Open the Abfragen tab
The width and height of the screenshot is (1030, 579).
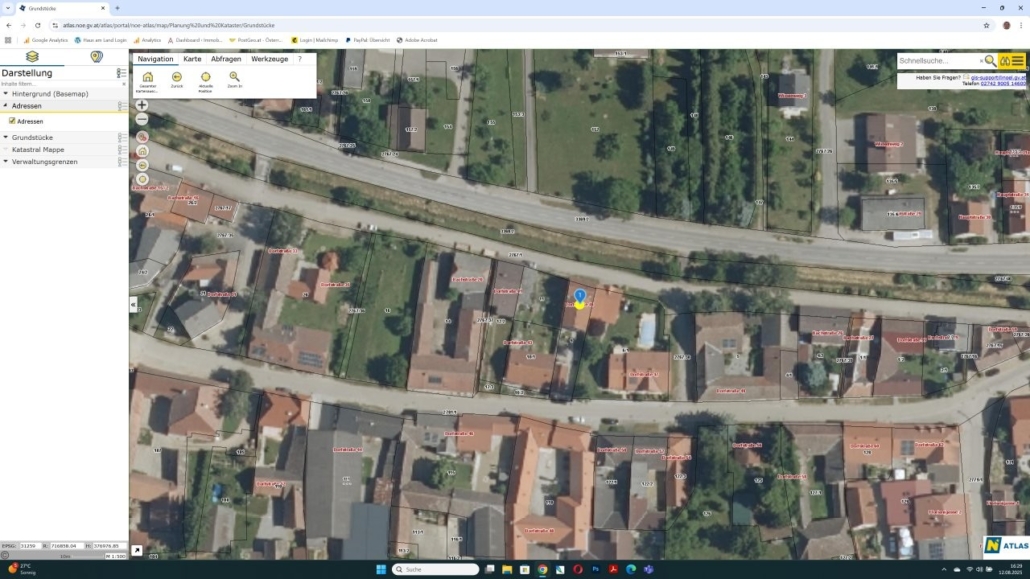click(x=226, y=59)
